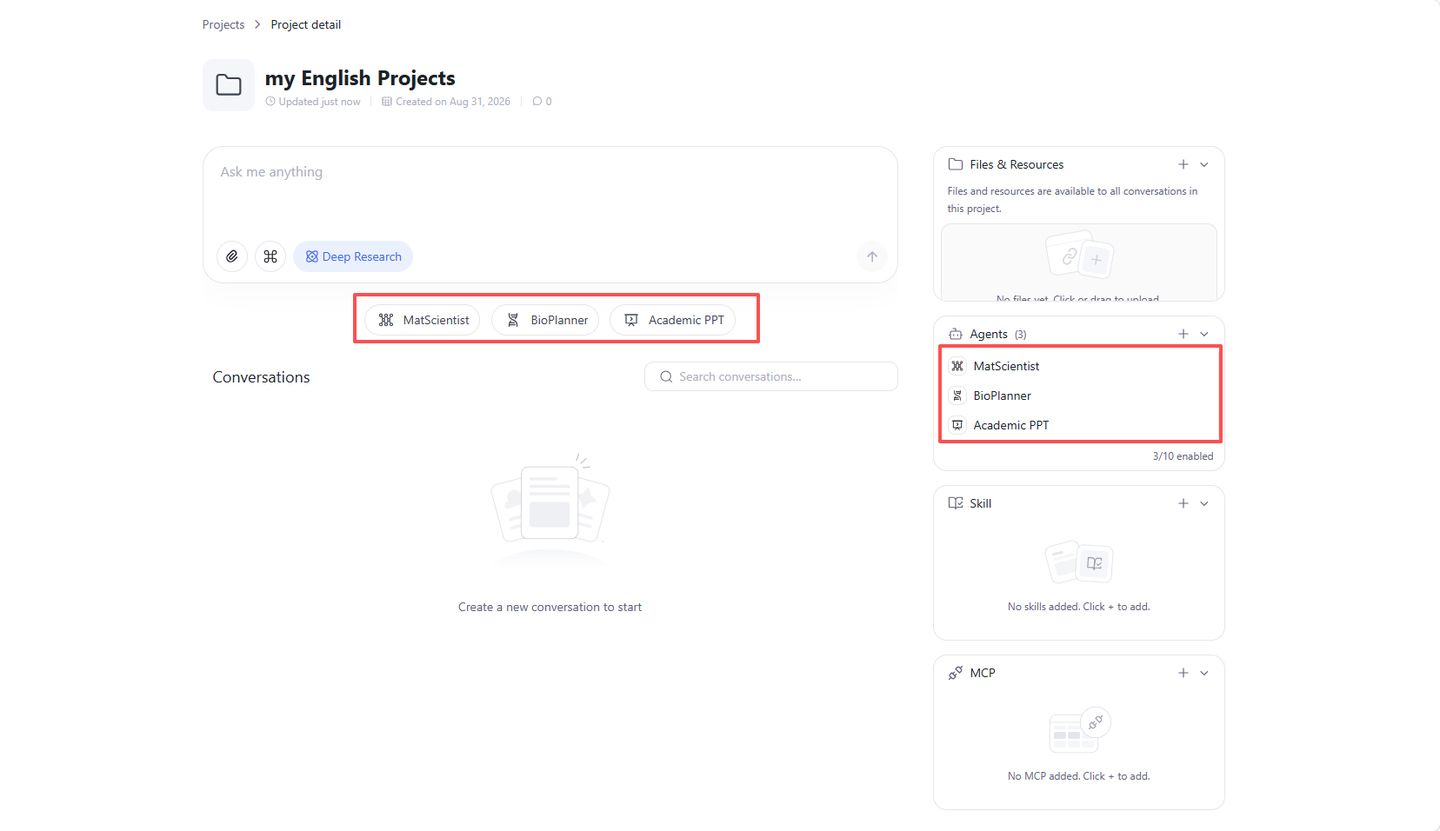Click the file upload drop area

coord(1079,262)
